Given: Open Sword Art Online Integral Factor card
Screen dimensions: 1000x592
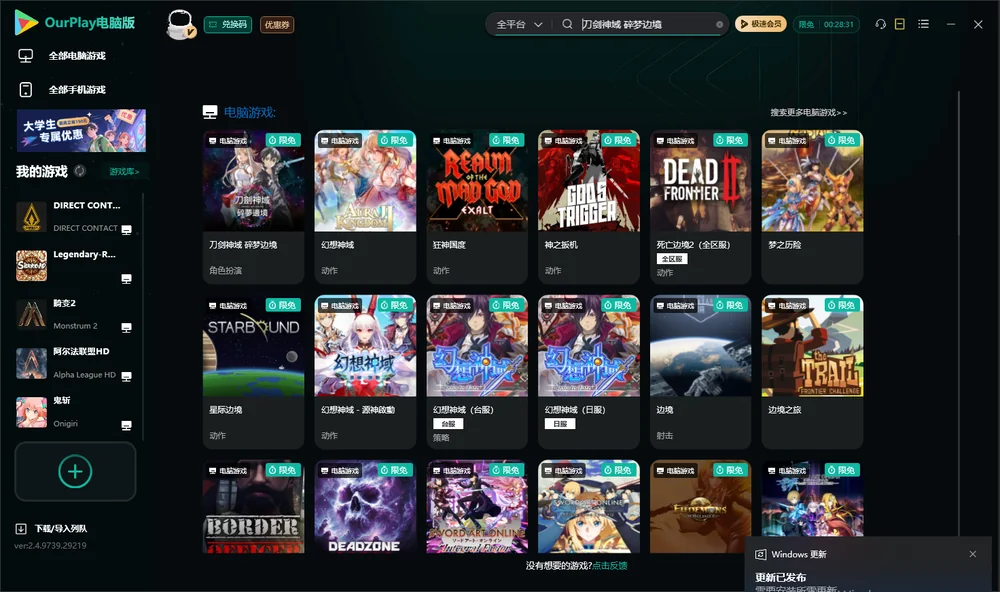Looking at the screenshot, I should (x=477, y=507).
